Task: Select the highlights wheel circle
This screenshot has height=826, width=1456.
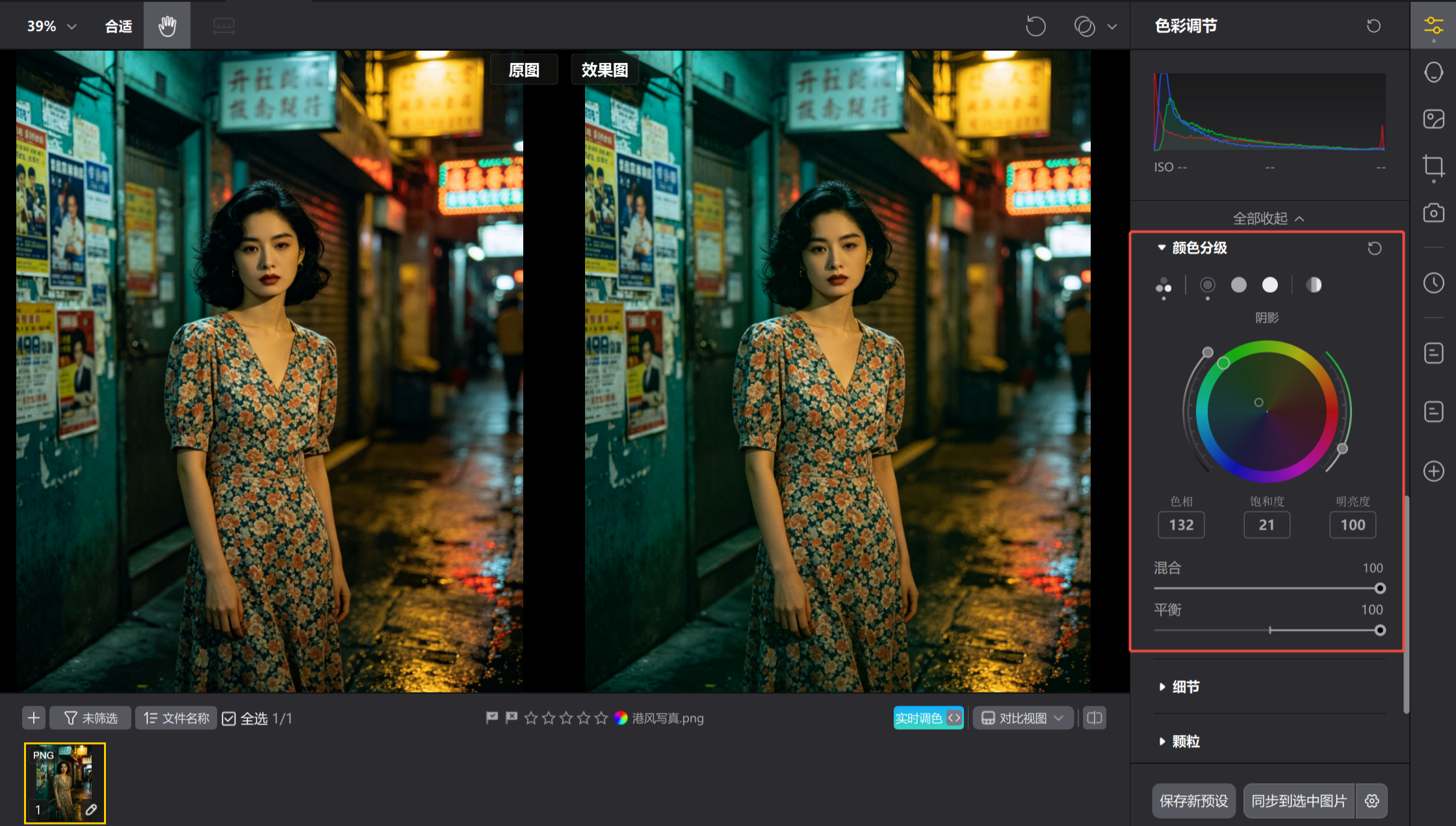Action: 1269,285
